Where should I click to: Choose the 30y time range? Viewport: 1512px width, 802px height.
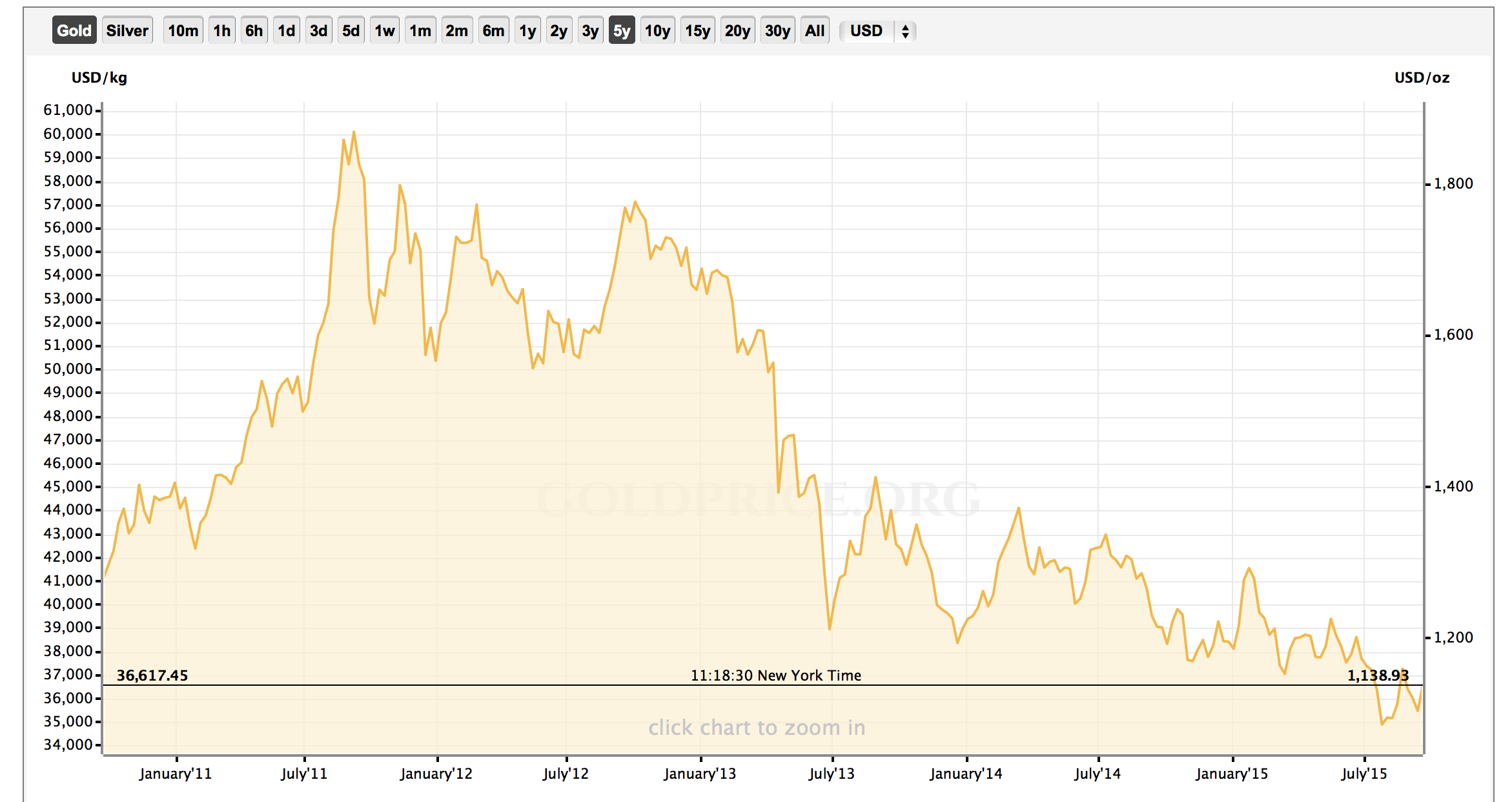[777, 30]
